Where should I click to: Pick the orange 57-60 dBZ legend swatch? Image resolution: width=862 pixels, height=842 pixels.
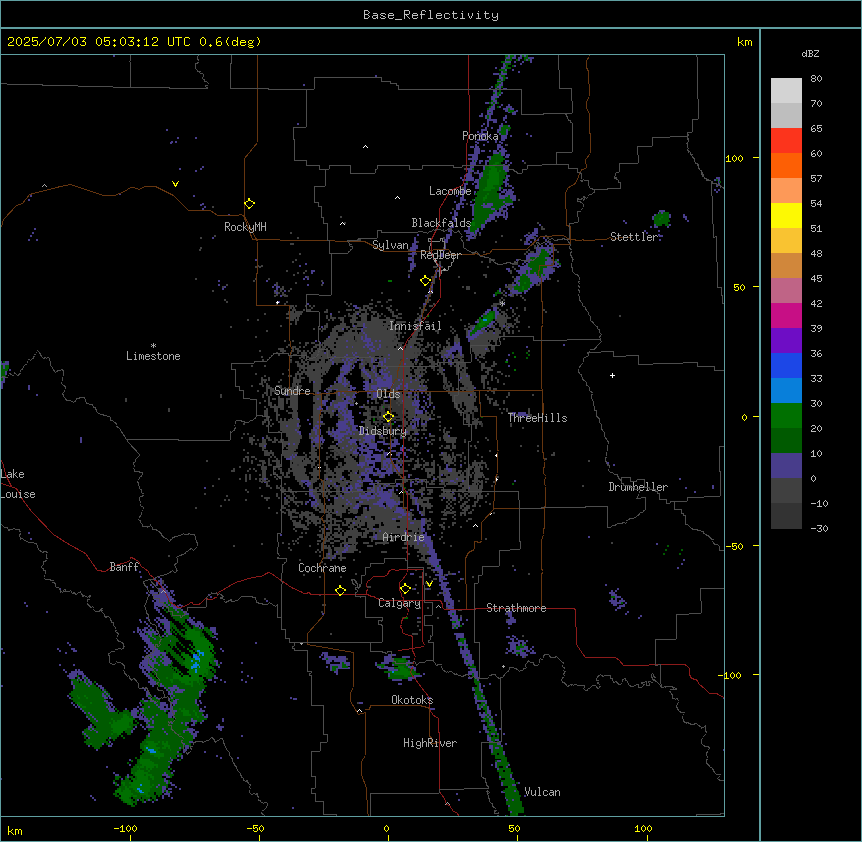tap(786, 166)
